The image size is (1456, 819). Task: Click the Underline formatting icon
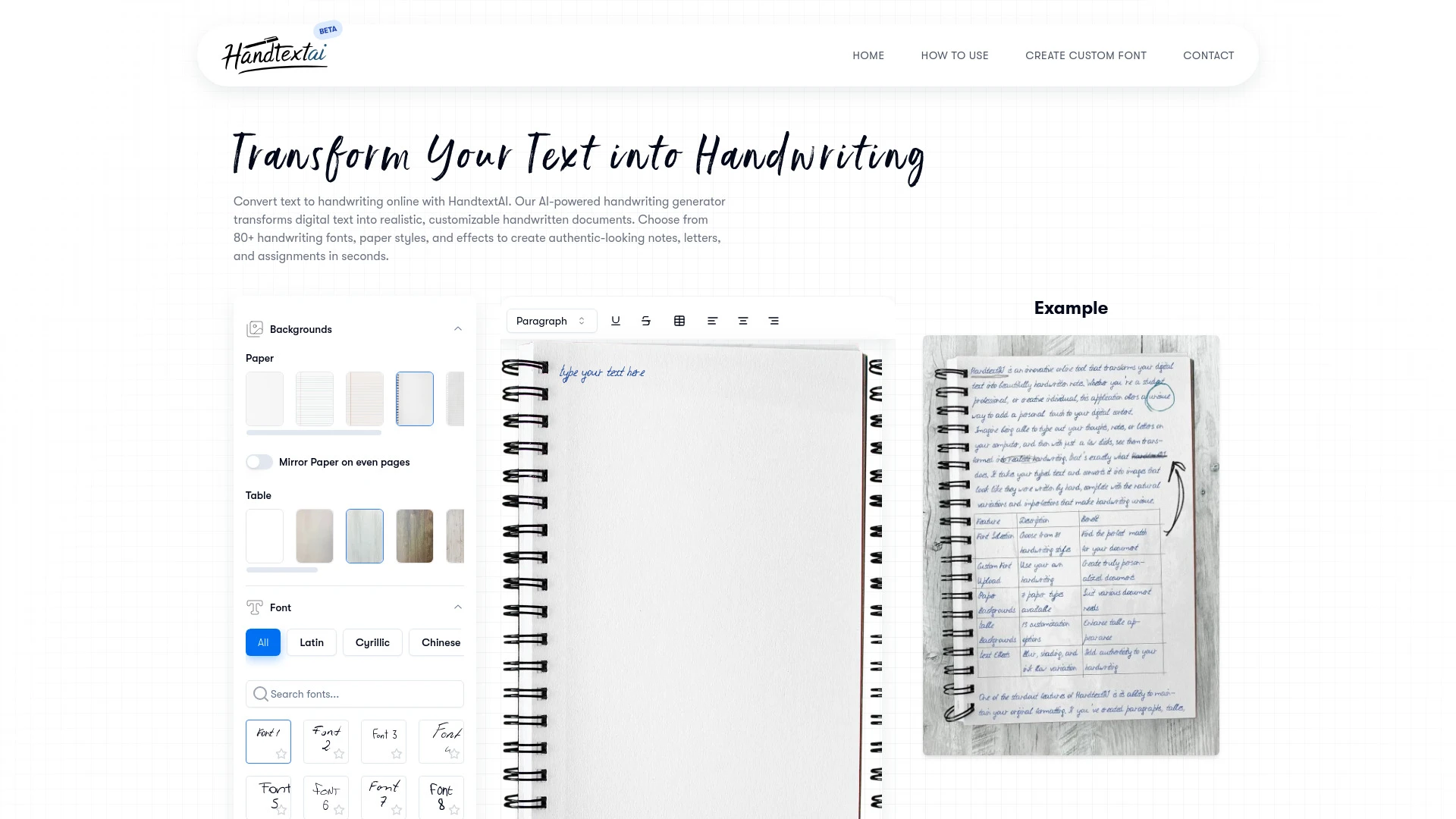click(x=615, y=320)
